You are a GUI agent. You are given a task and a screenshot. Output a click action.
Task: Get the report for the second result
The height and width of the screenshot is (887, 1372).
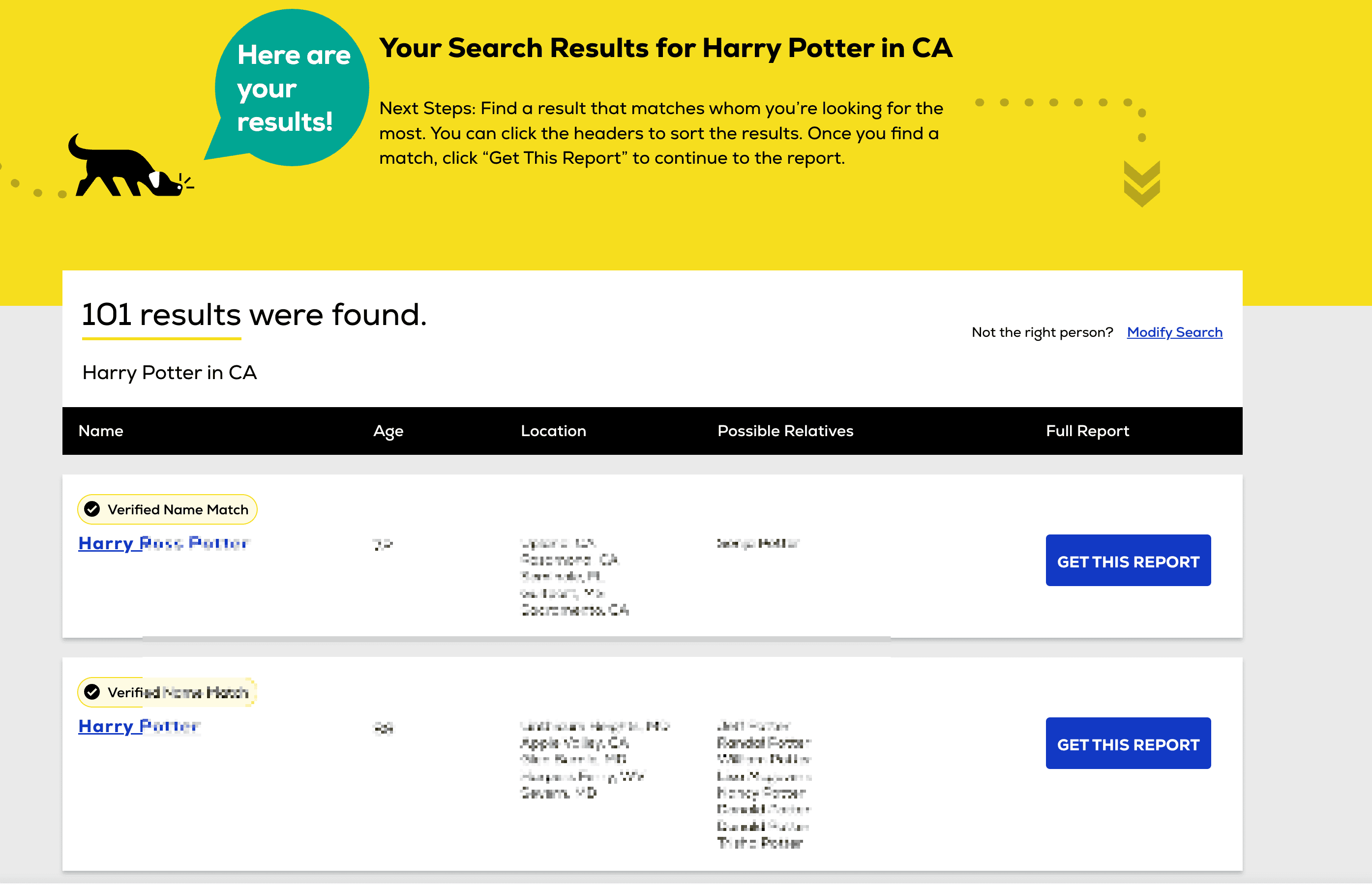click(x=1128, y=743)
